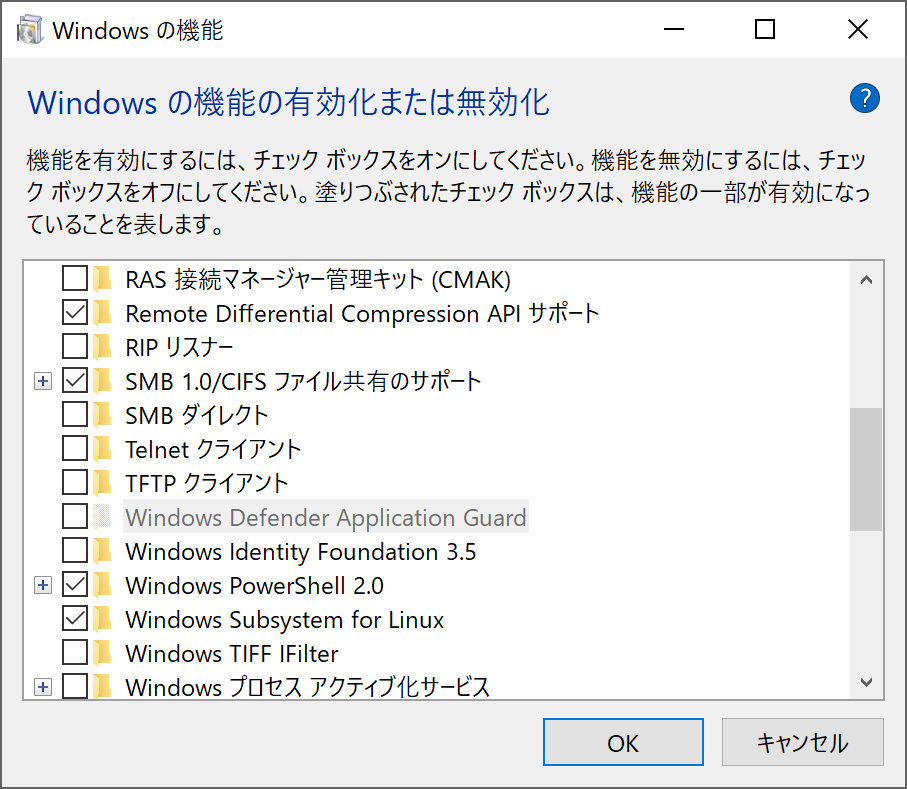Click folder icon beside Remote Differential Compression API

(x=103, y=313)
